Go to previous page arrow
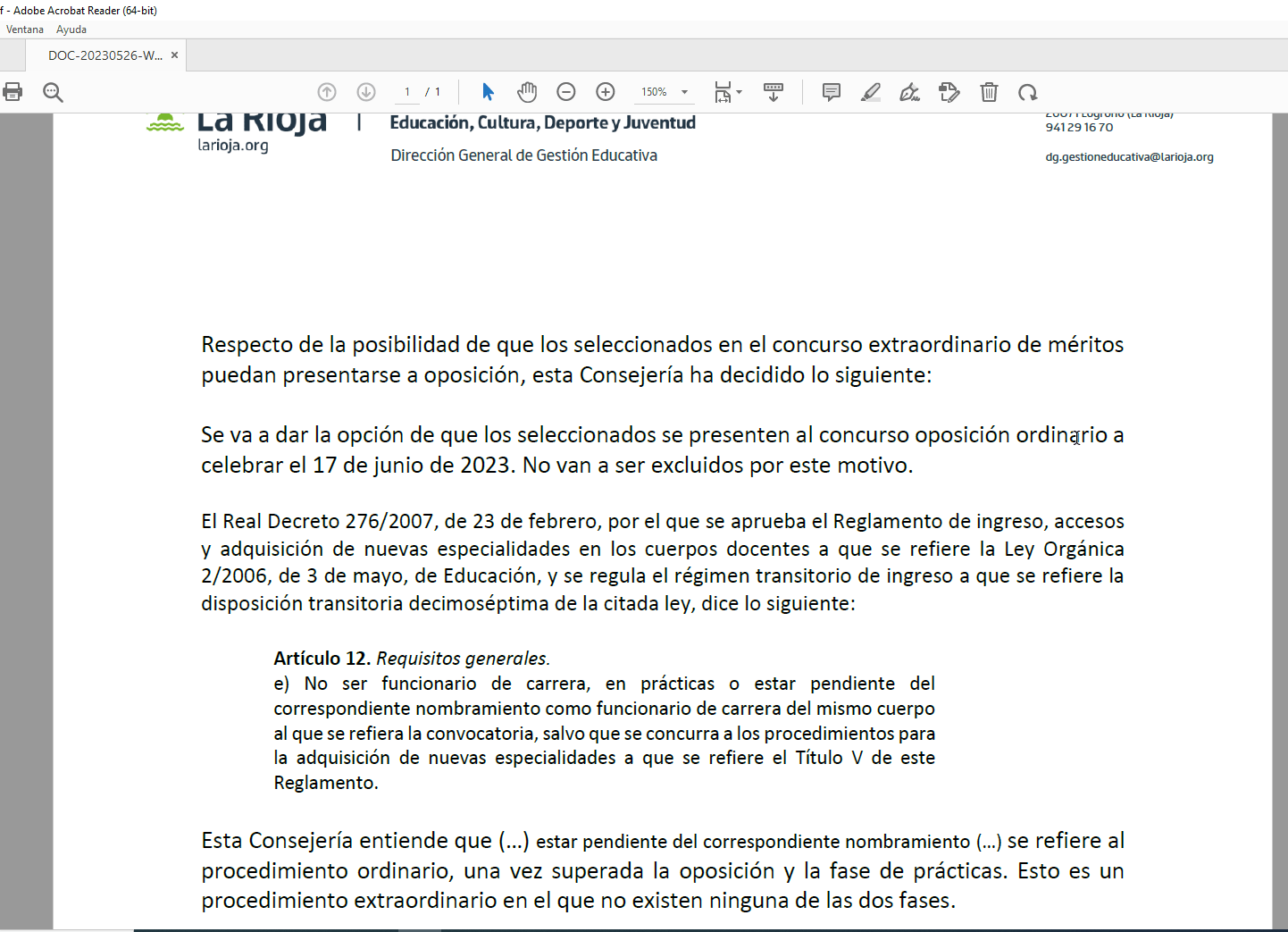This screenshot has height=932, width=1288. 327,92
